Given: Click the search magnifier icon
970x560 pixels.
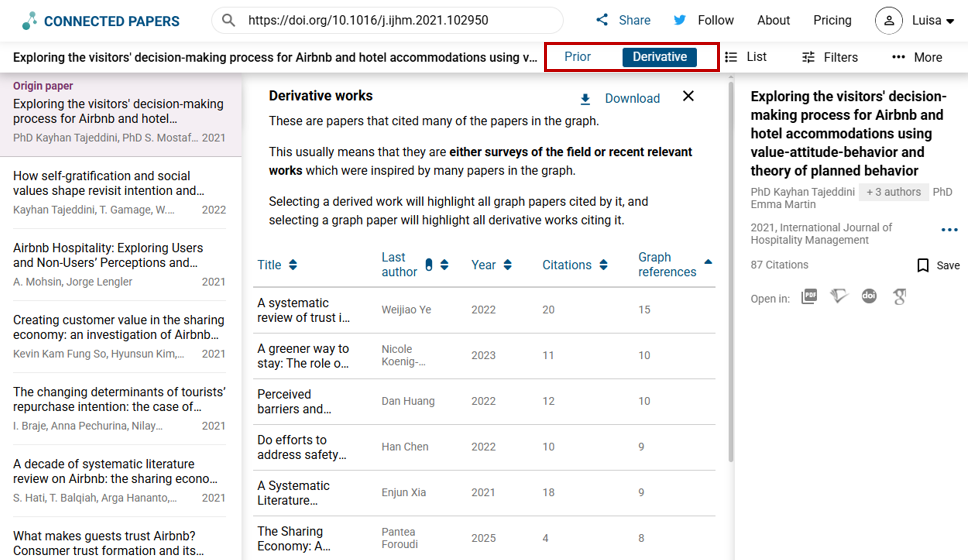Looking at the screenshot, I should click(229, 20).
